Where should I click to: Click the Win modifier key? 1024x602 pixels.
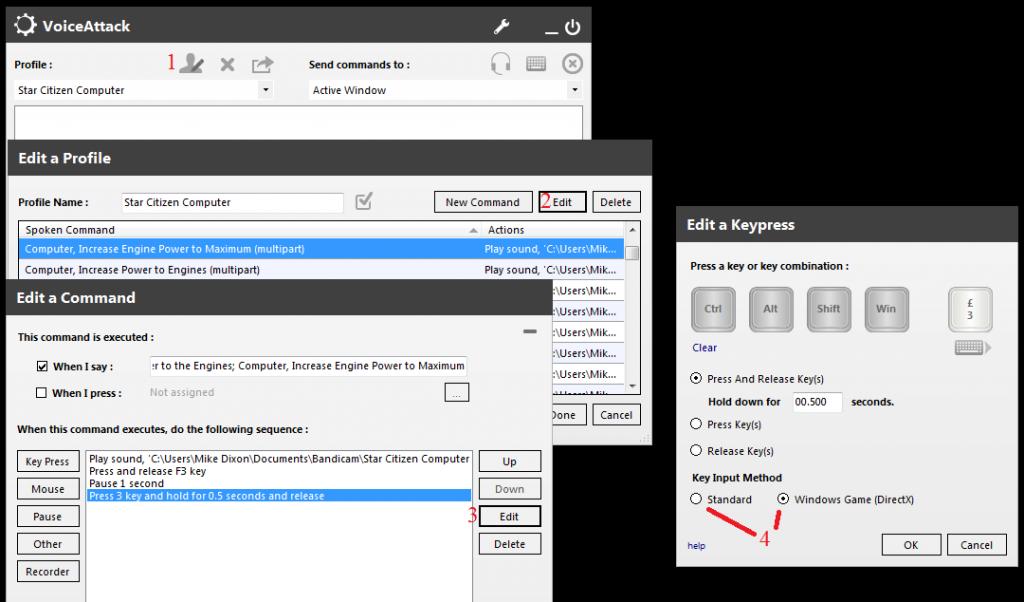point(886,309)
